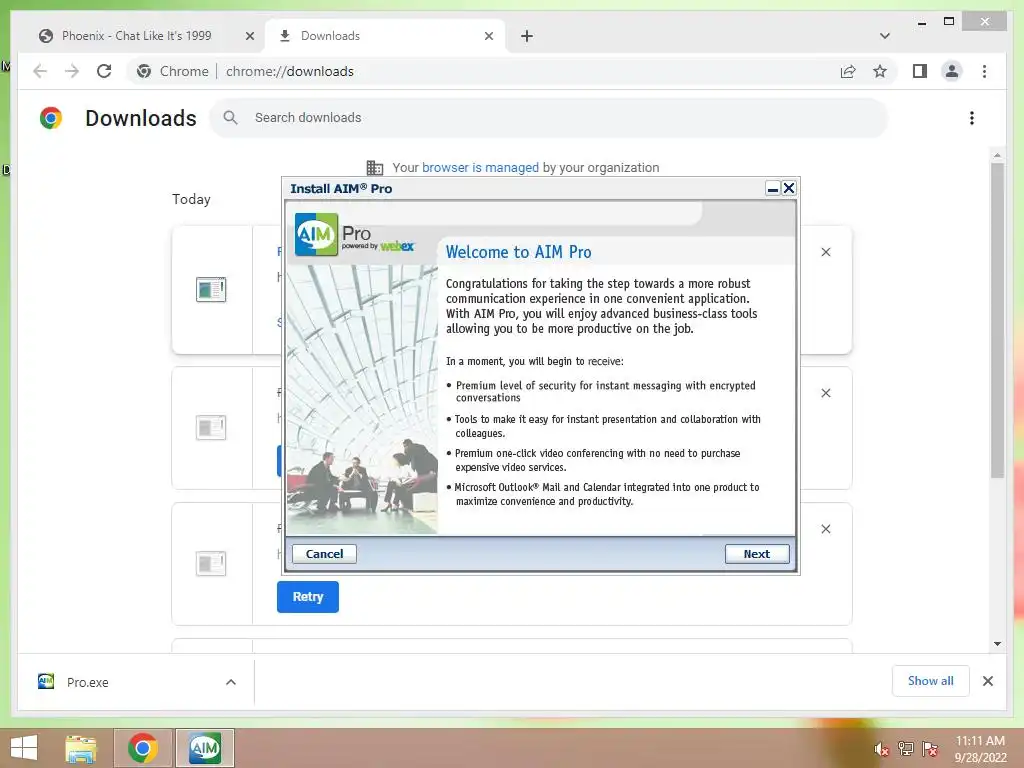Select the Downloads tab
The height and width of the screenshot is (768, 1024).
330,36
